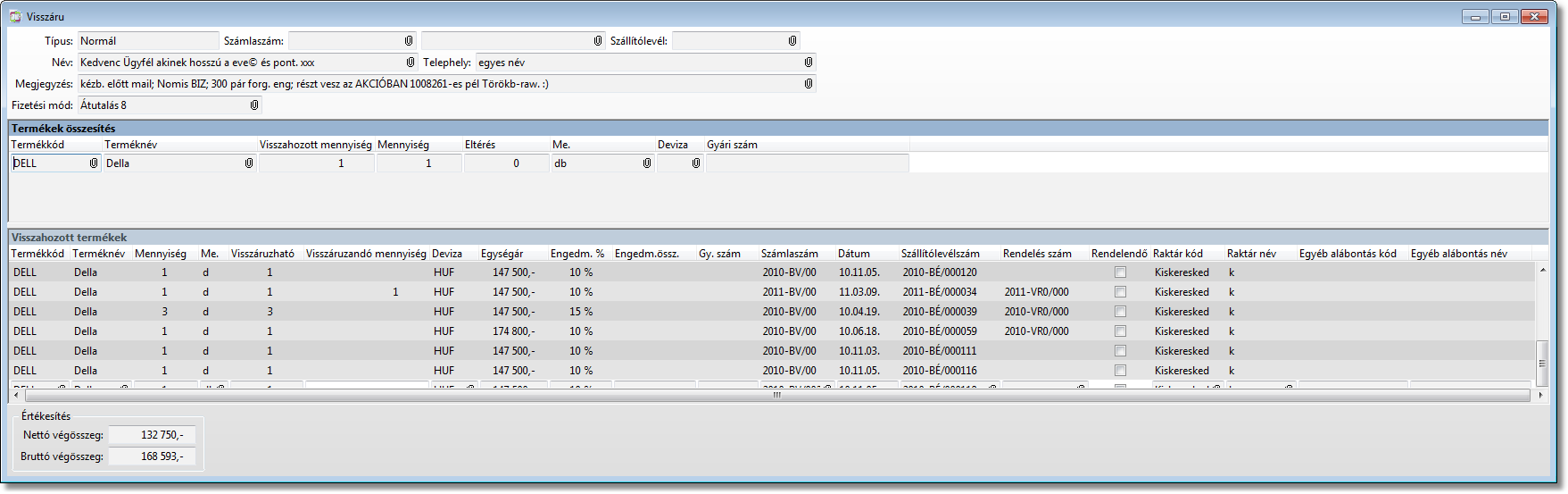The width and height of the screenshot is (1568, 494).
Task: Open lookup icon in the db unit cell
Action: [x=647, y=163]
